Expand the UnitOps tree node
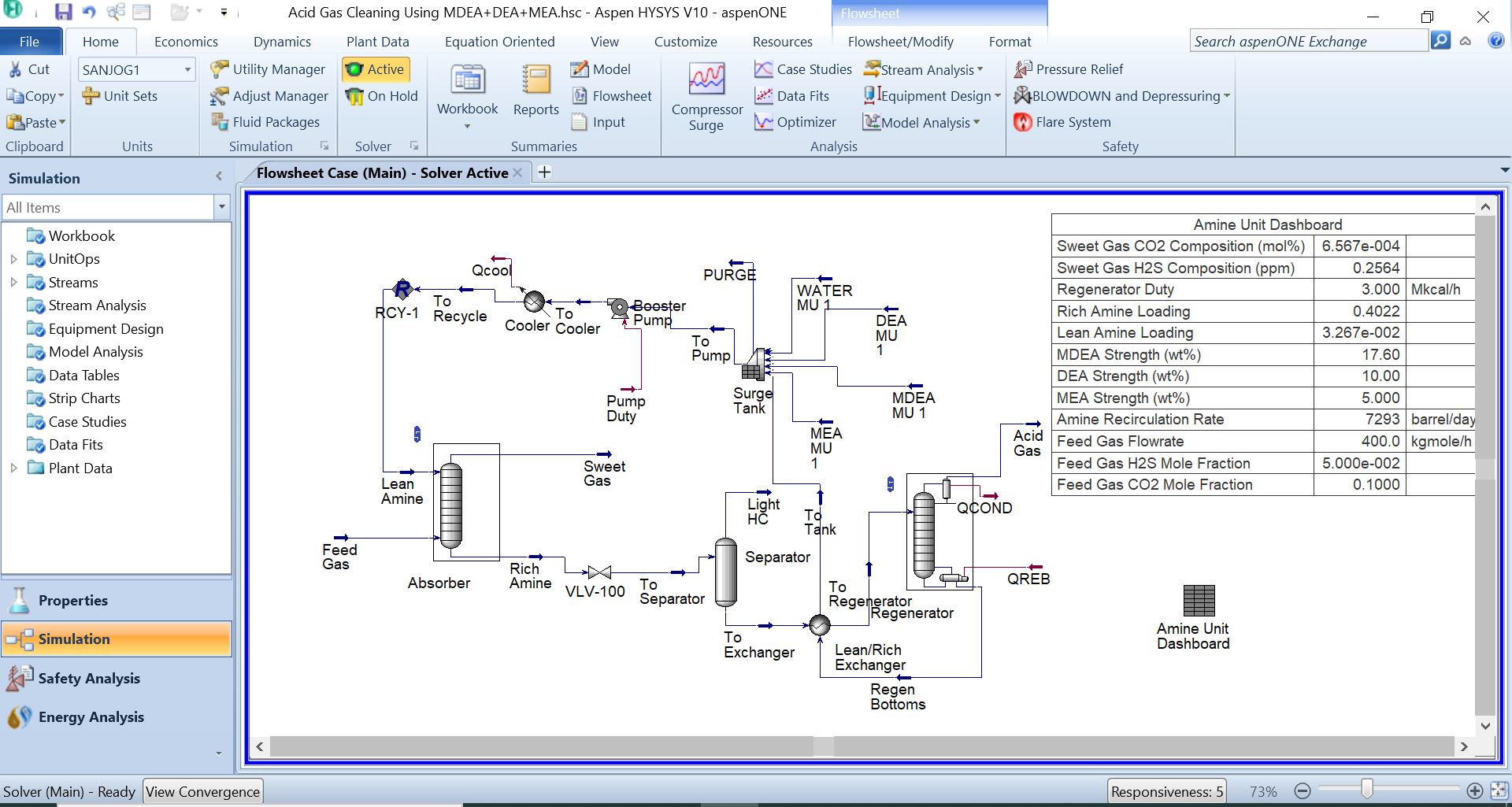 (x=13, y=259)
